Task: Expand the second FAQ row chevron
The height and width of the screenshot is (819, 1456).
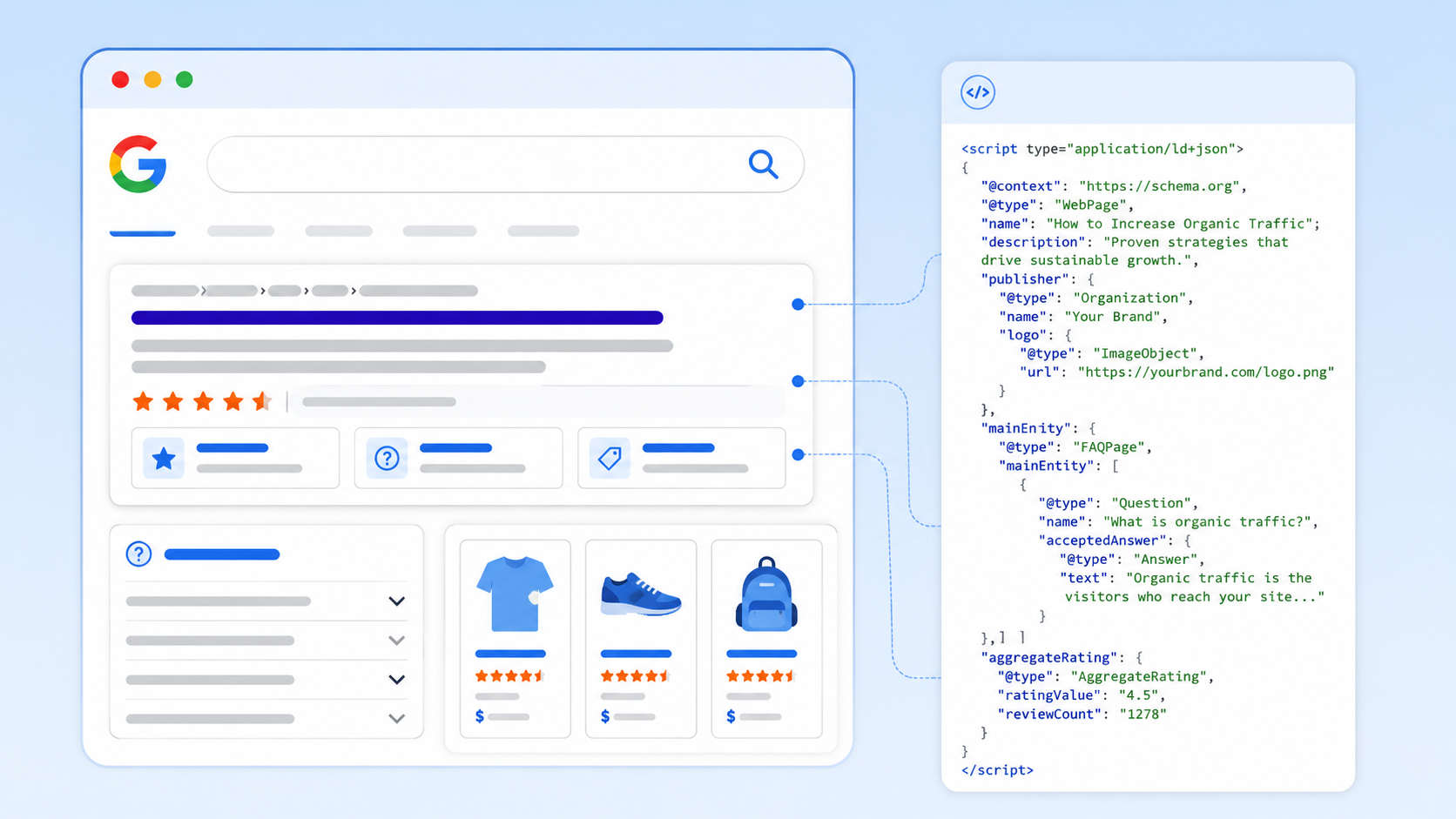Action: tap(396, 641)
